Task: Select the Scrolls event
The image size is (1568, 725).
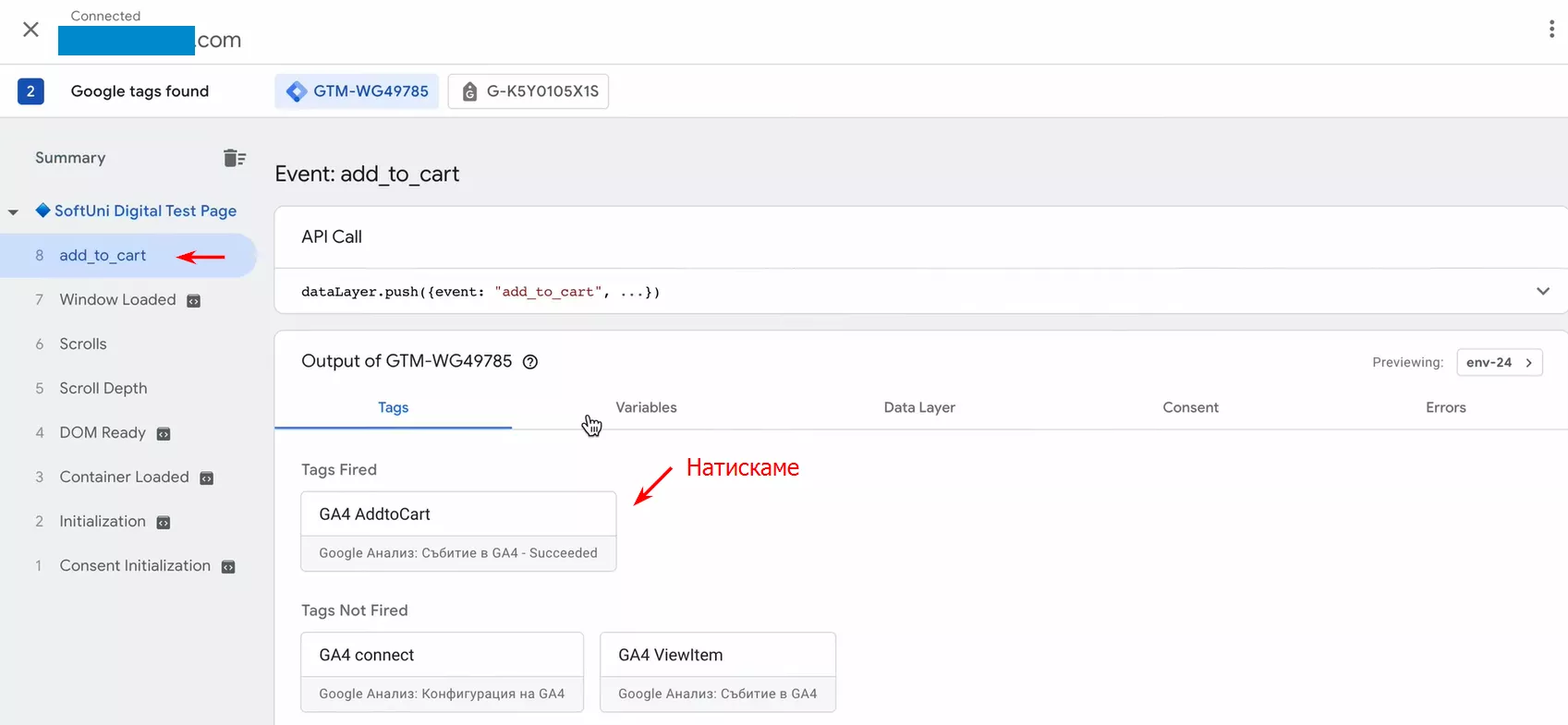Action: coord(83,344)
